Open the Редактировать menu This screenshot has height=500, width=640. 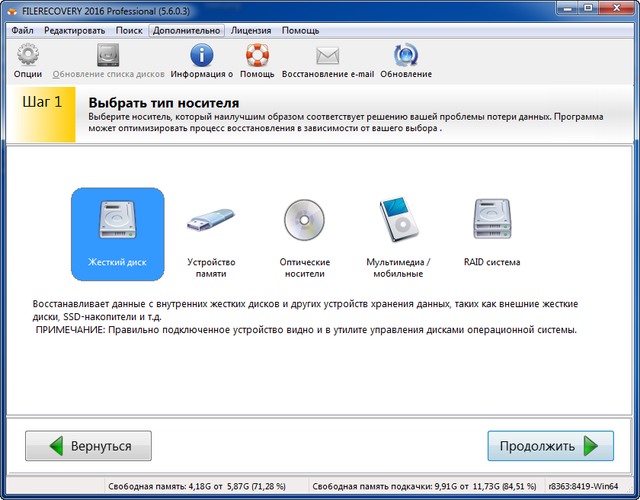pos(74,31)
